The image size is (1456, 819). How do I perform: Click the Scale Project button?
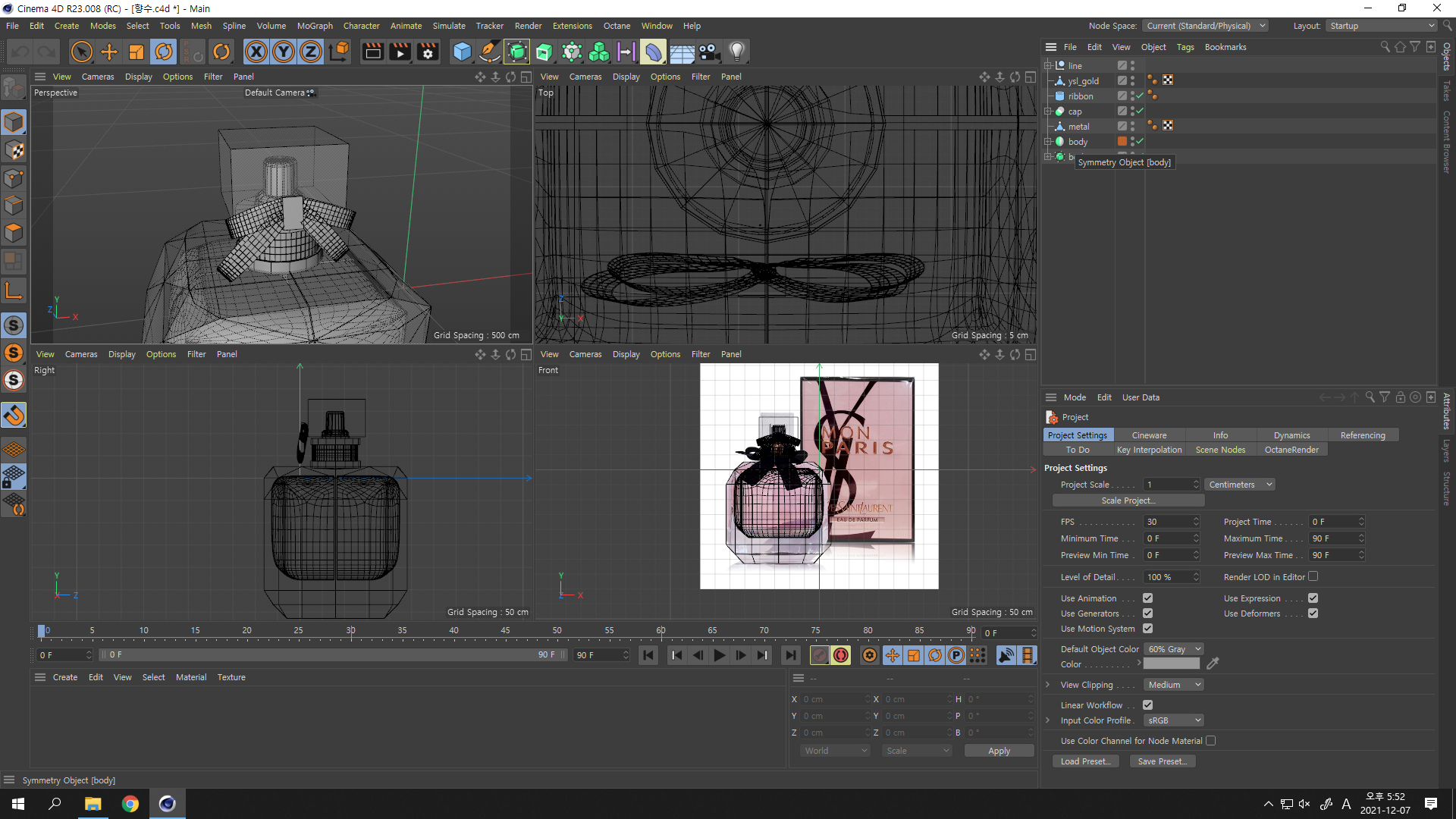click(x=1128, y=500)
